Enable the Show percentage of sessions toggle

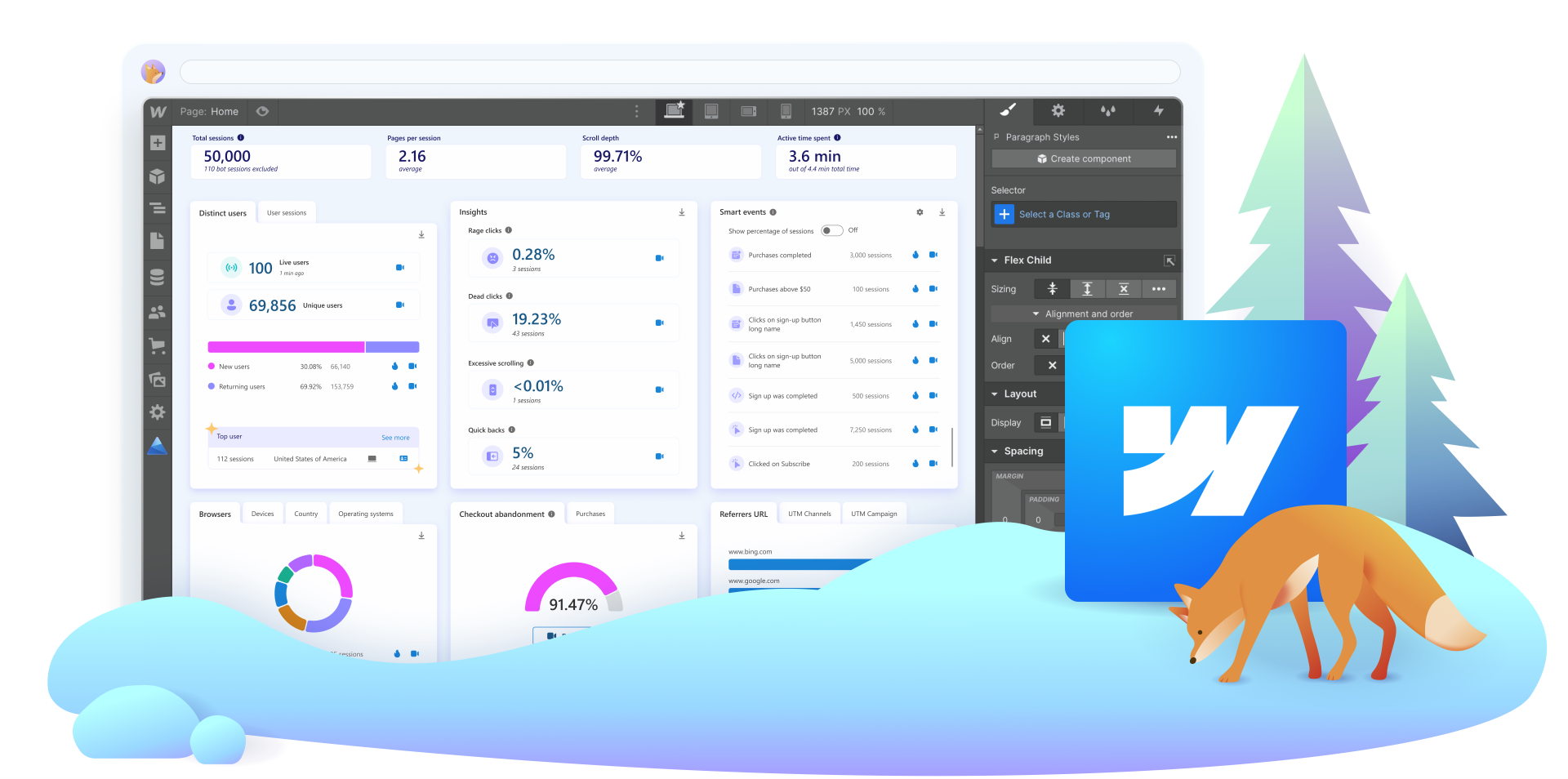[x=831, y=230]
